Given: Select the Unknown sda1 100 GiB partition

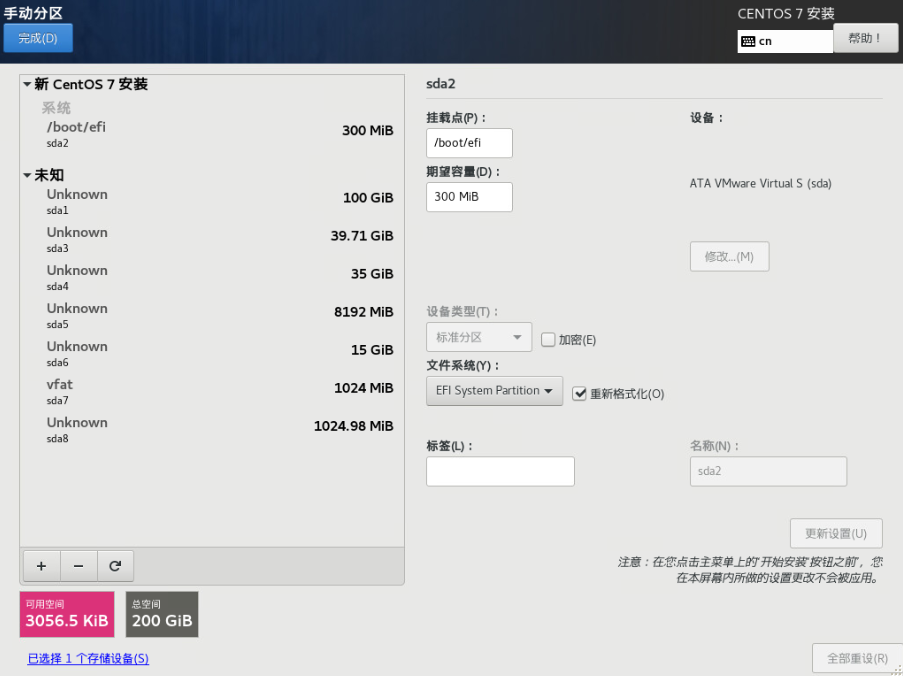Looking at the screenshot, I should (211, 201).
